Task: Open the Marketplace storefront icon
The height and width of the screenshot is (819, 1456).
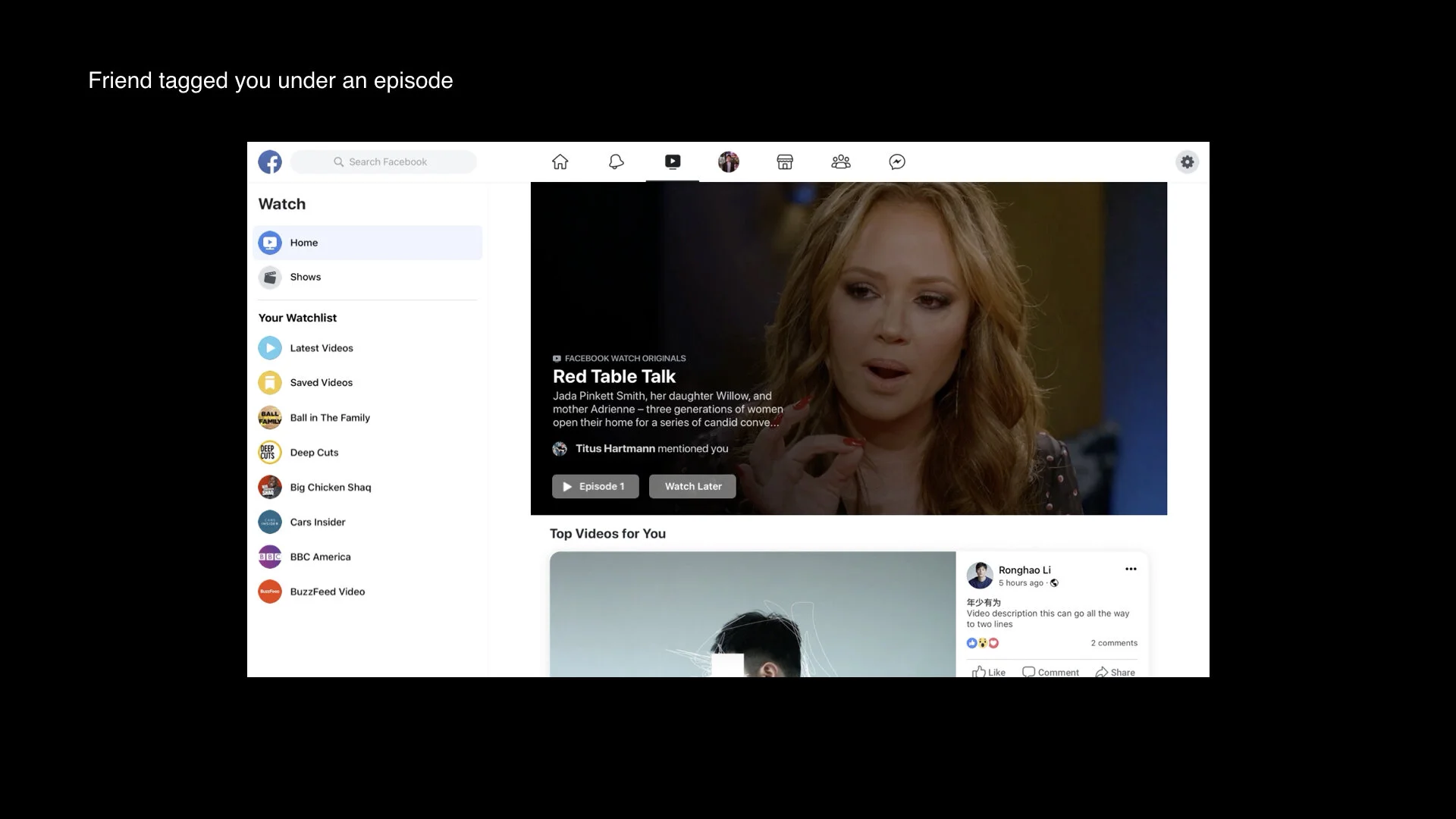Action: tap(785, 162)
